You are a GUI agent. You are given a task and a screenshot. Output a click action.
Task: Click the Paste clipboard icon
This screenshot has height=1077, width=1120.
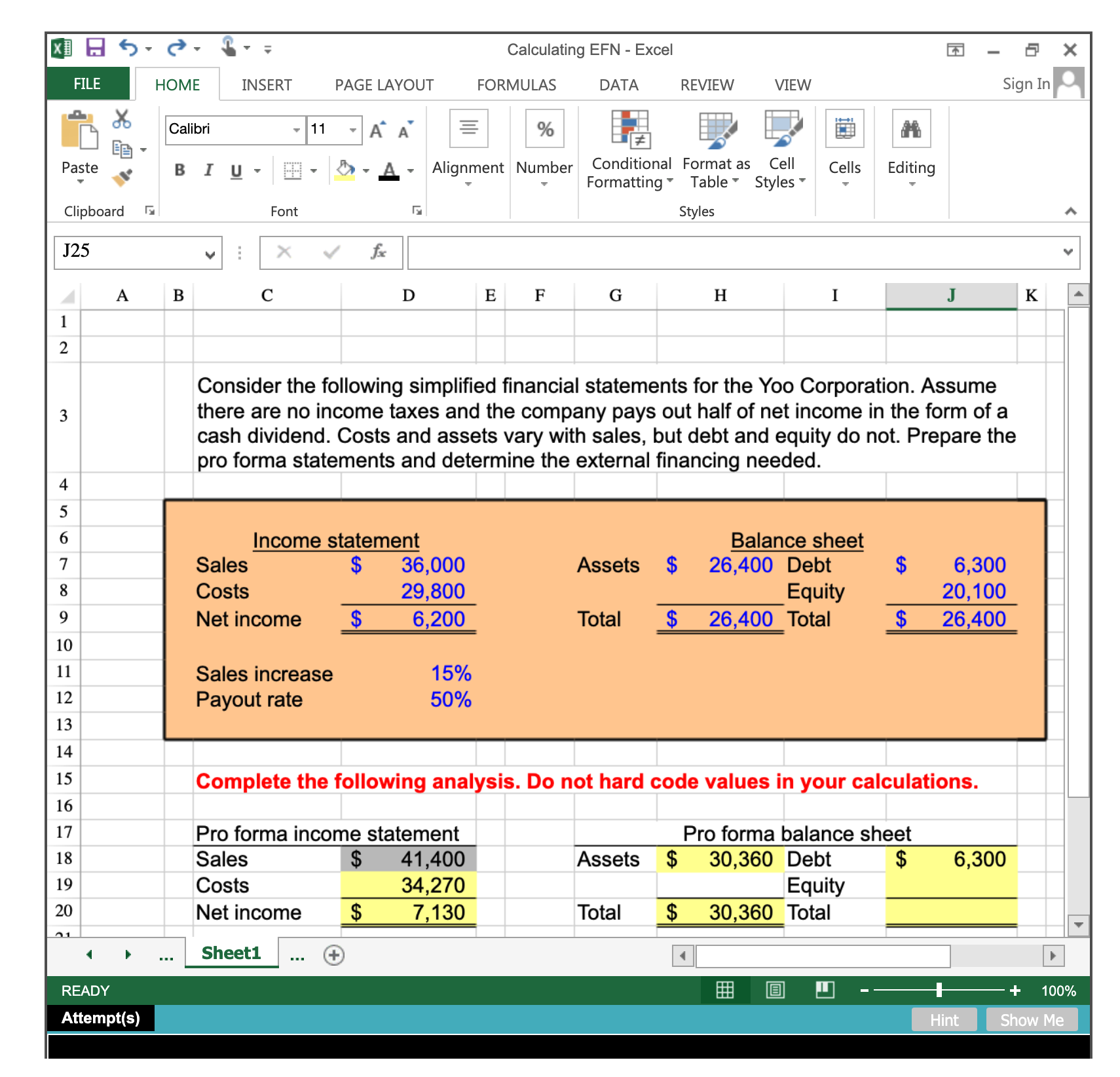click(x=79, y=130)
